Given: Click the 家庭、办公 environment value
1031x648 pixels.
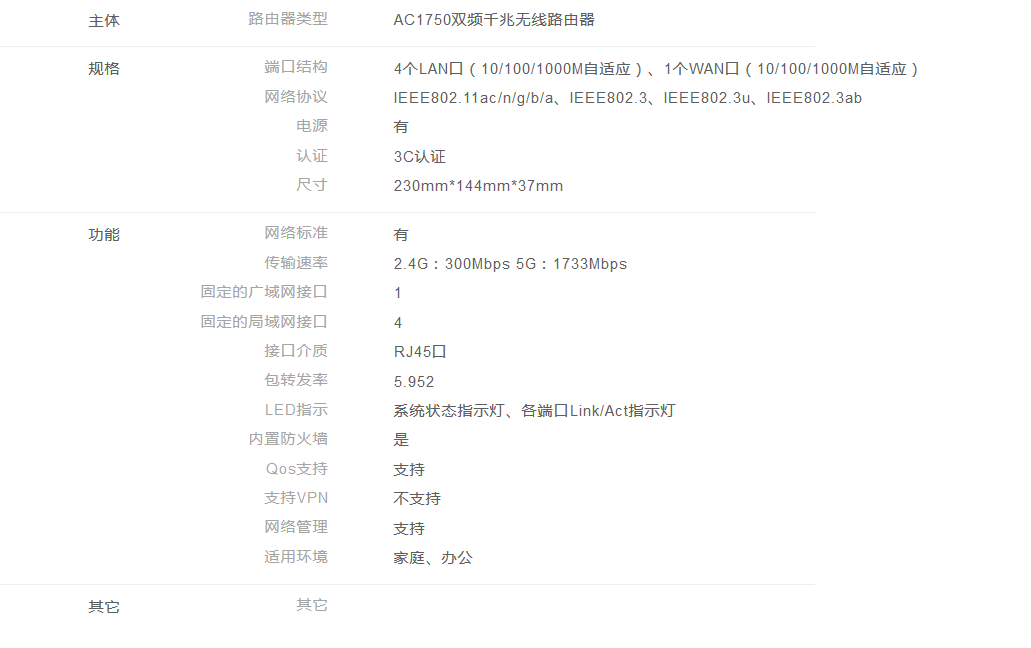Looking at the screenshot, I should click(433, 558).
